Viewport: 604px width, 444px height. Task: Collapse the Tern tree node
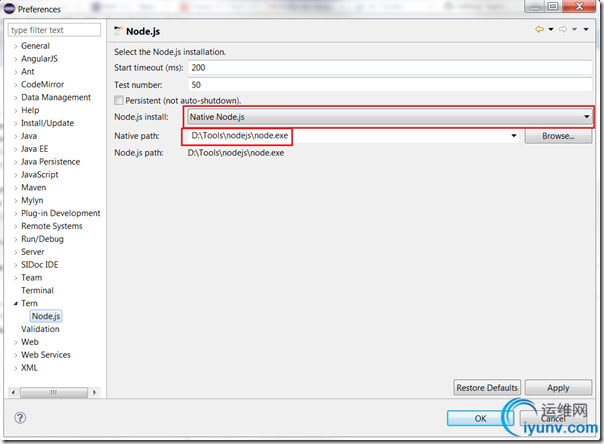[x=16, y=303]
